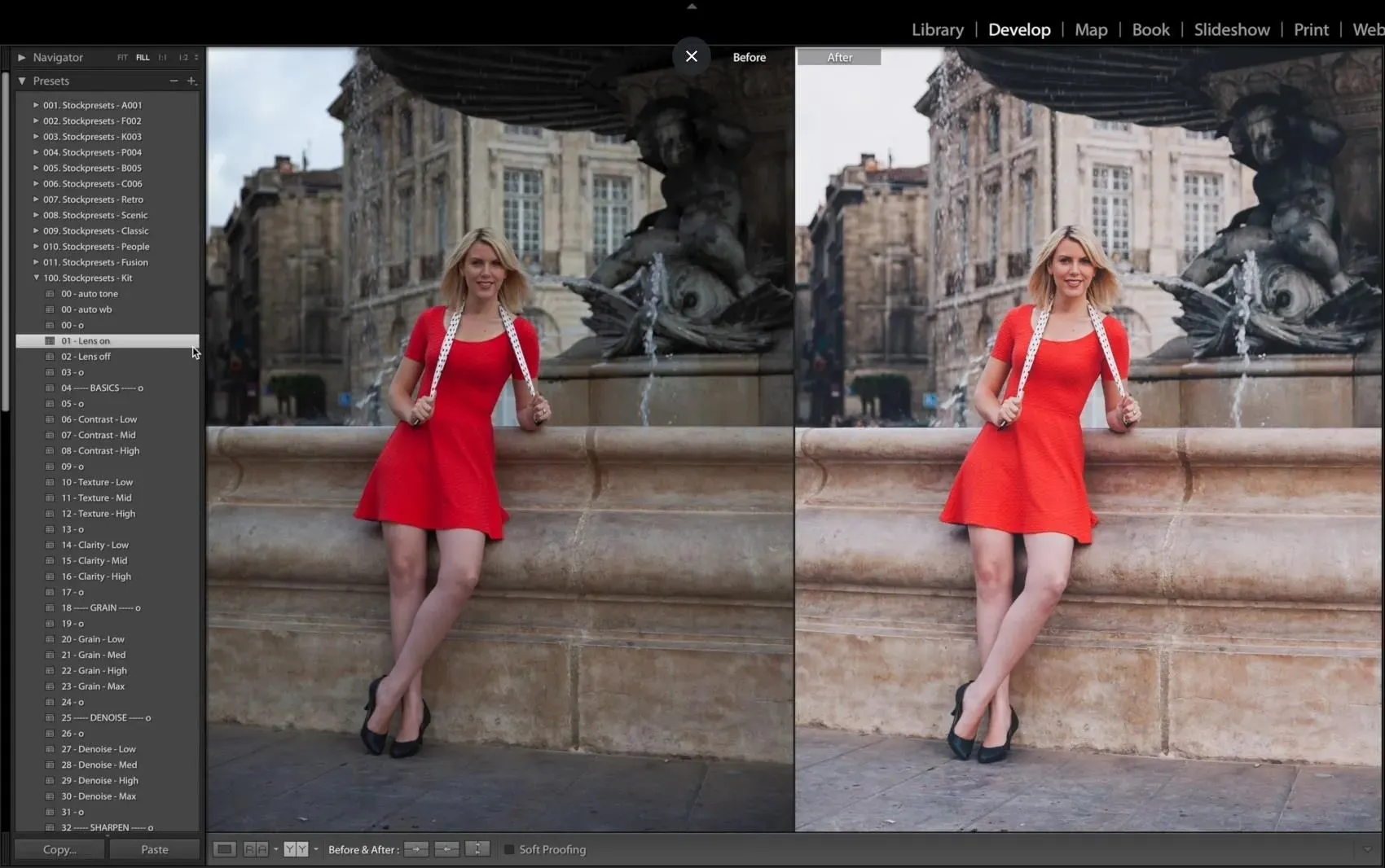Expand folder 007. Stockpresets - Retro

[36, 199]
